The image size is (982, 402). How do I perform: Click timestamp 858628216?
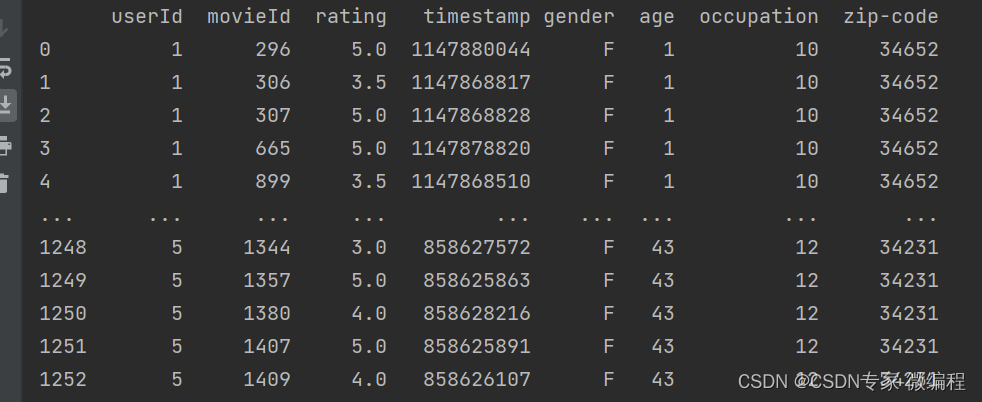(477, 314)
